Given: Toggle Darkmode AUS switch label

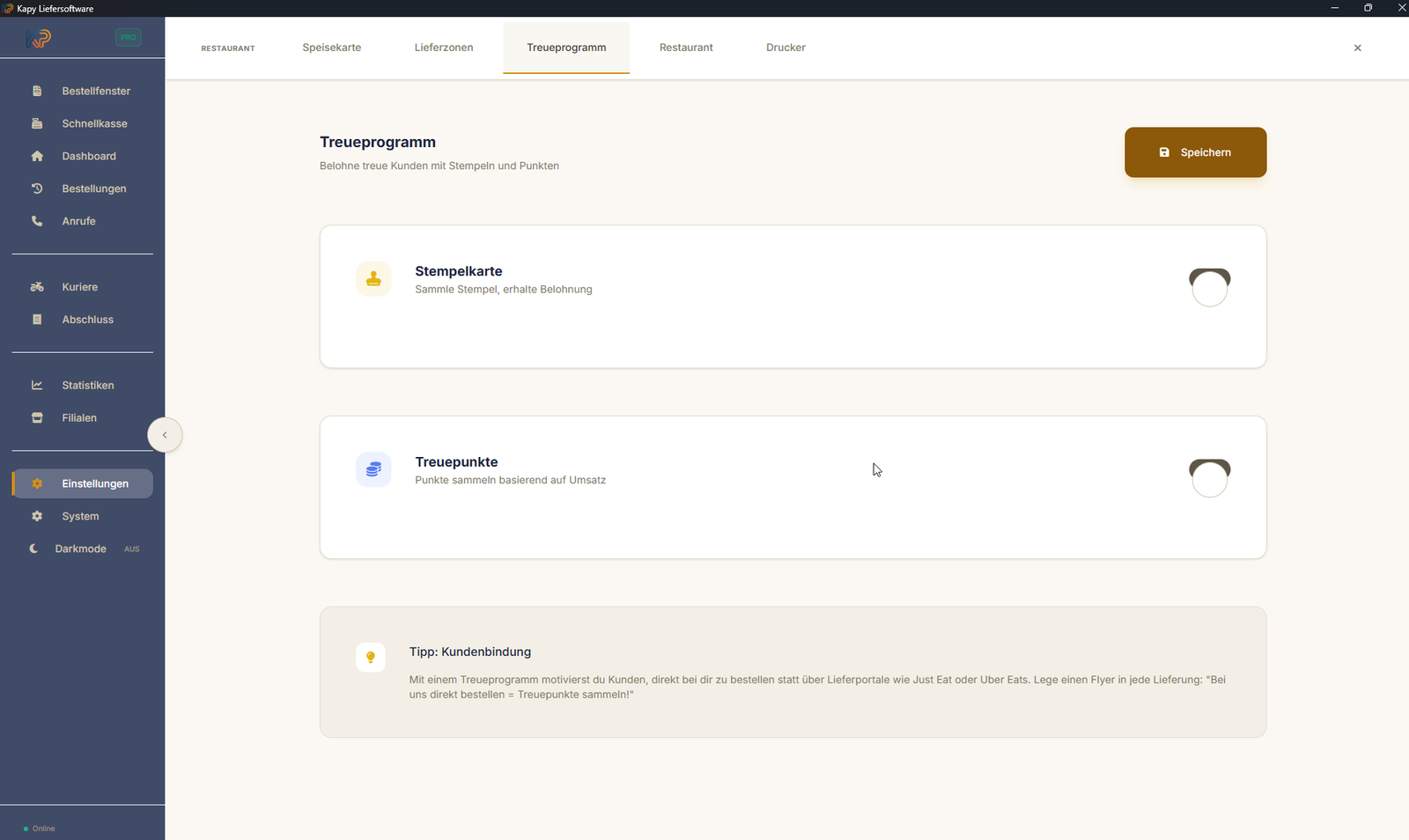Looking at the screenshot, I should 132,549.
